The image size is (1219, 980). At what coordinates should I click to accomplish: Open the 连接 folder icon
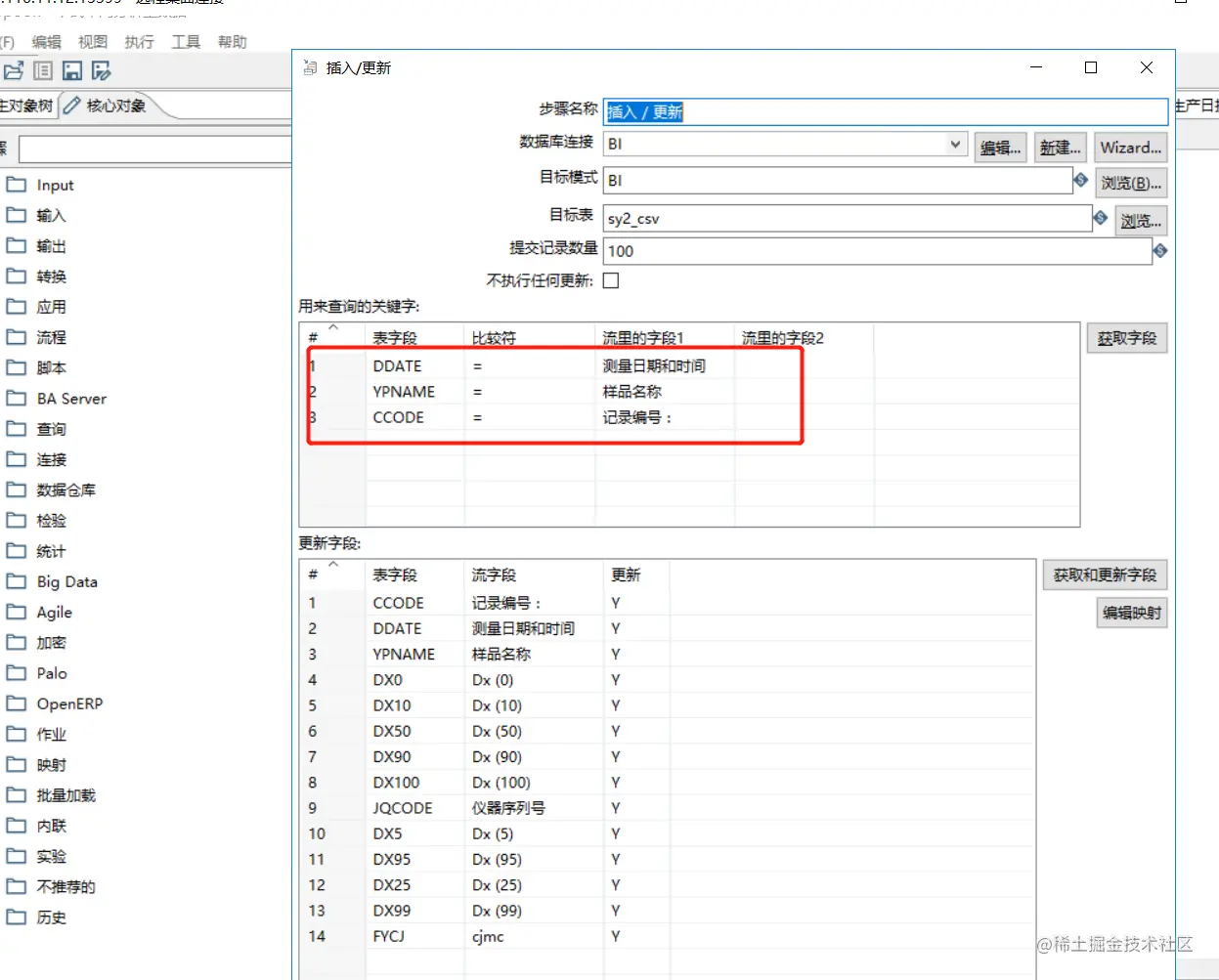[16, 459]
